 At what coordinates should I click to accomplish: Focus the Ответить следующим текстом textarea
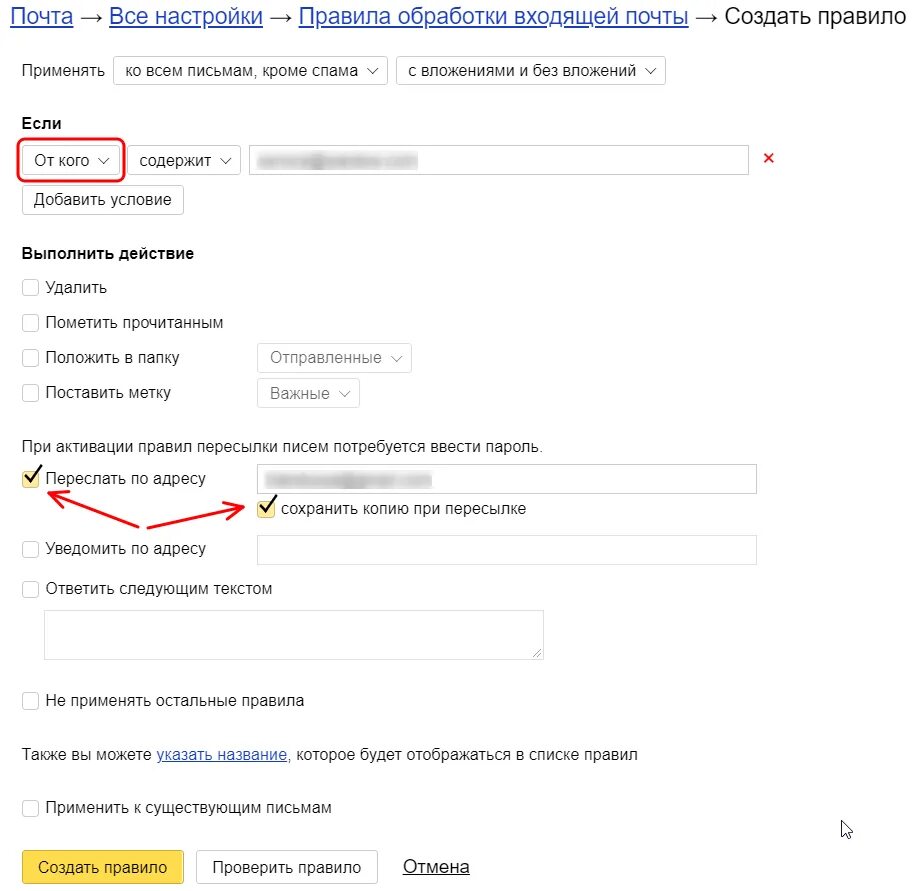(293, 635)
